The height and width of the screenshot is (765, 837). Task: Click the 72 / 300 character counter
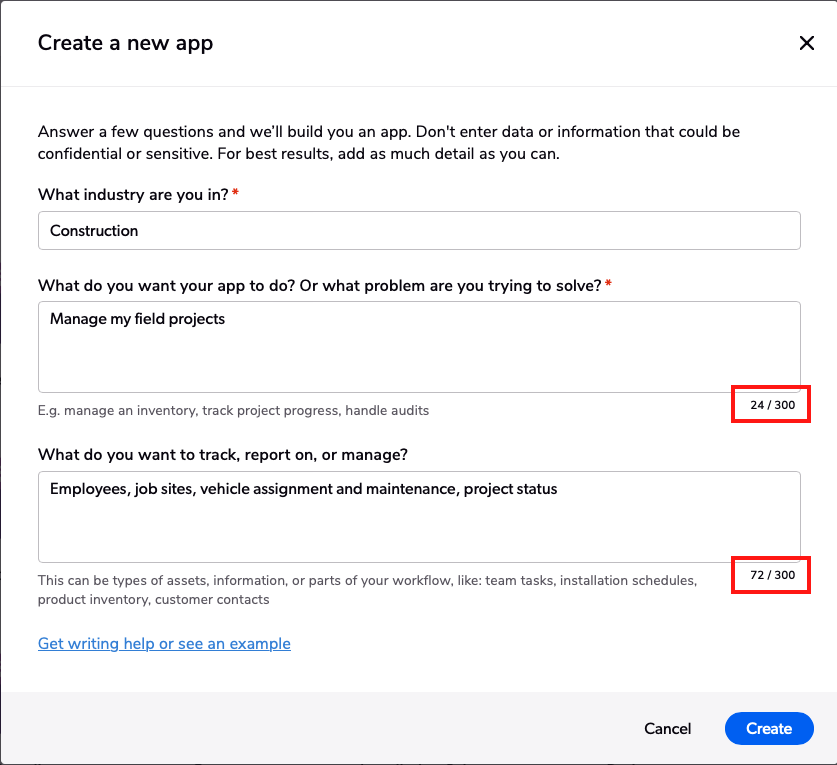[x=772, y=575]
